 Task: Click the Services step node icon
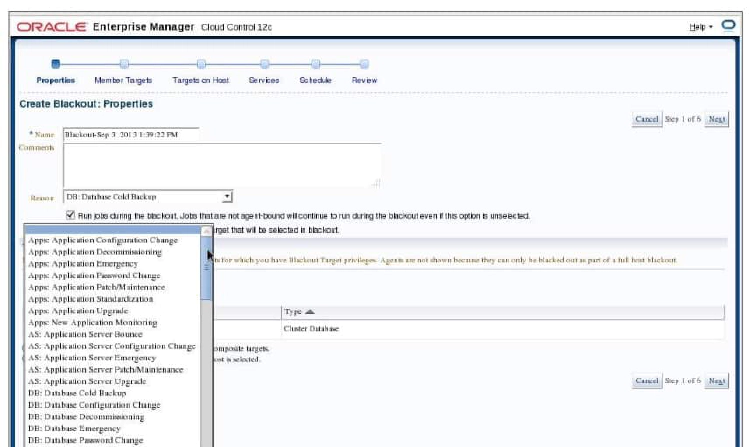pyautogui.click(x=265, y=64)
